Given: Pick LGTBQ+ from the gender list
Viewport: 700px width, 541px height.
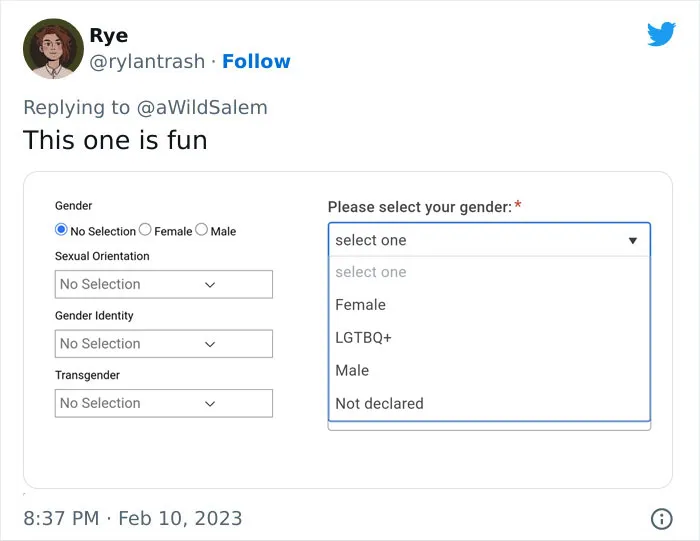Looking at the screenshot, I should click(489, 338).
